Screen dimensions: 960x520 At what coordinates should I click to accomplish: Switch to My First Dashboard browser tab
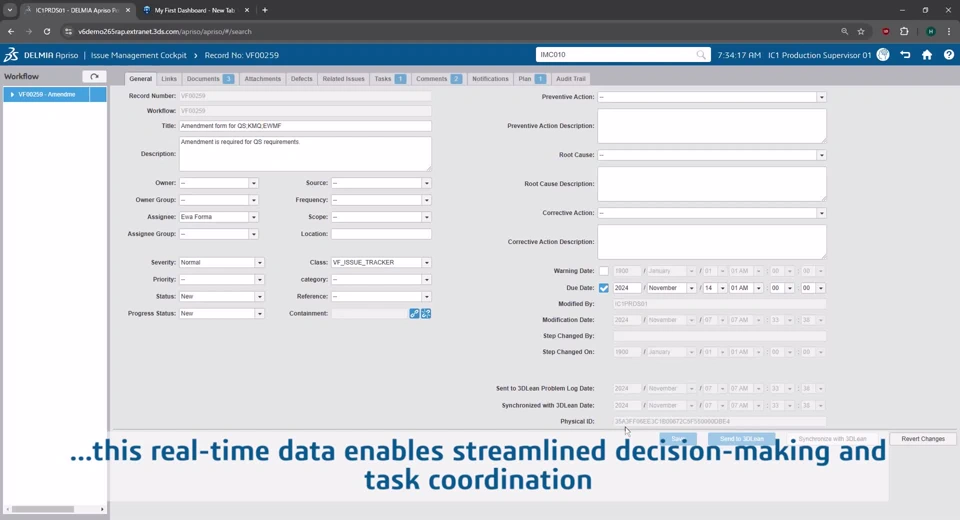pos(195,10)
